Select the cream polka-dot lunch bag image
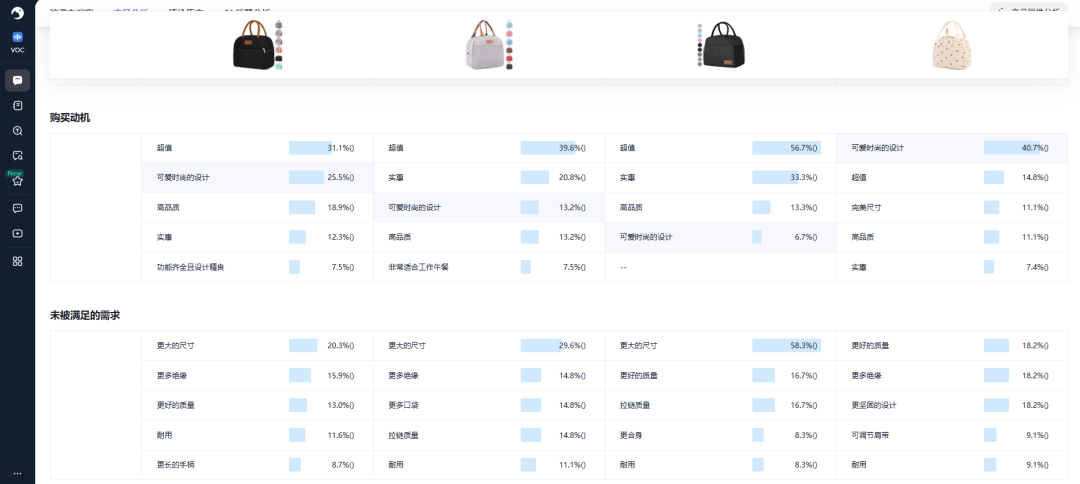The width and height of the screenshot is (1080, 484). coord(952,45)
